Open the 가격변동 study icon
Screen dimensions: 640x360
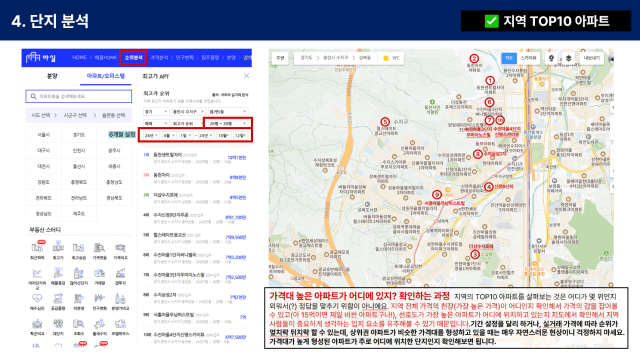click(x=99, y=250)
